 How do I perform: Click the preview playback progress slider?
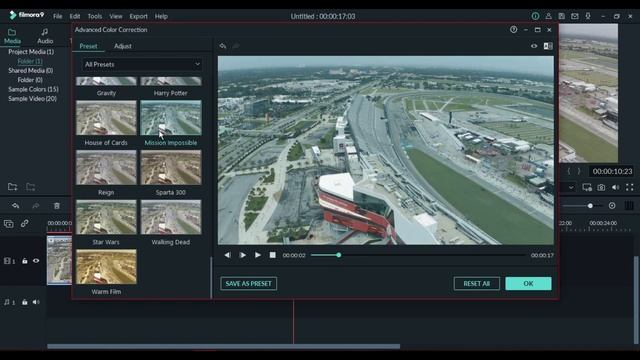418,255
